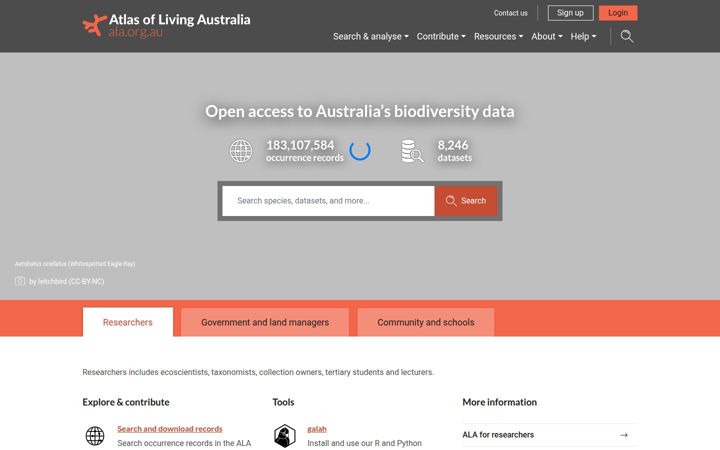Click the Explore & contribute heading
This screenshot has height=450, width=720.
(x=126, y=402)
